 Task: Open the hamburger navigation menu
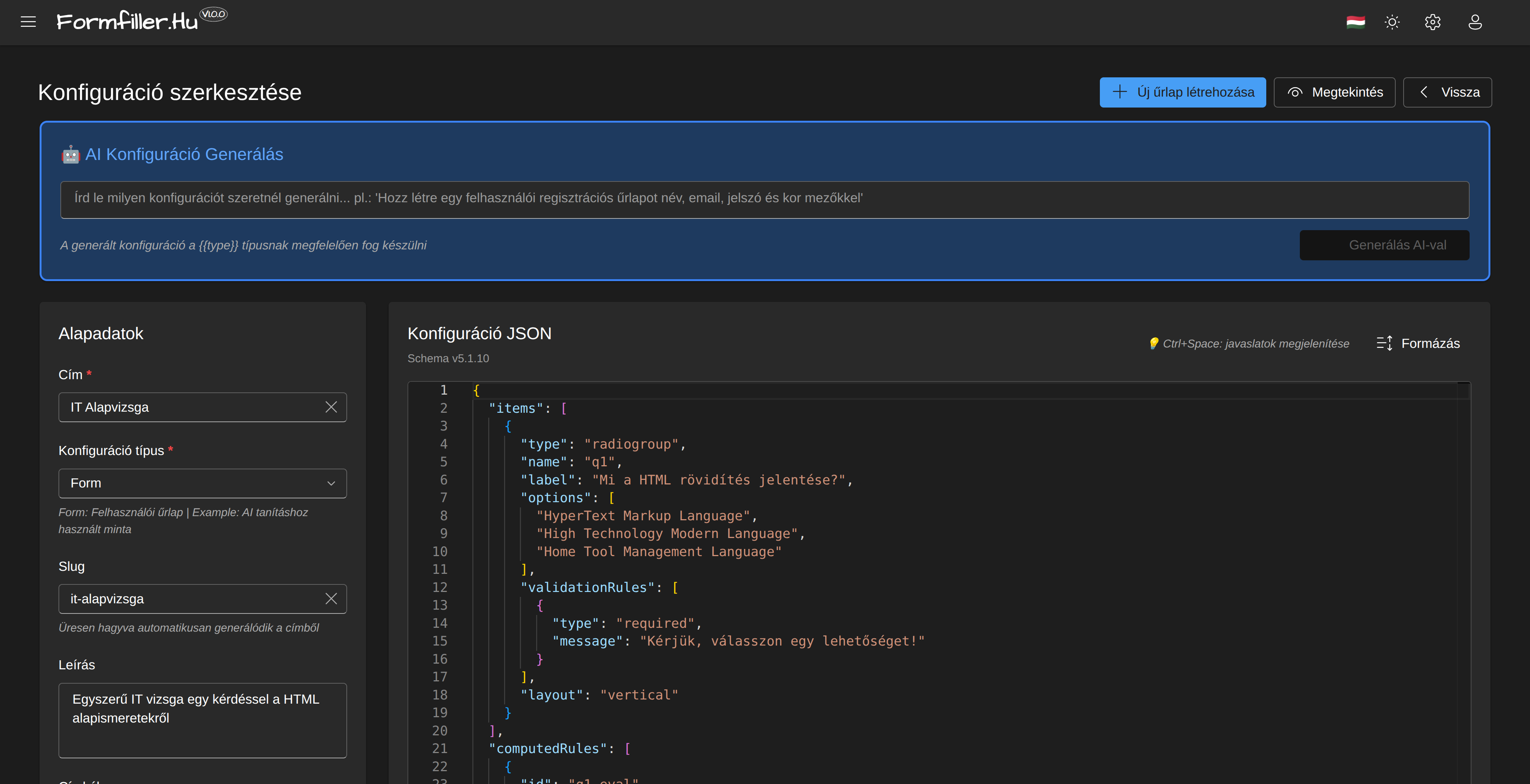coord(28,22)
